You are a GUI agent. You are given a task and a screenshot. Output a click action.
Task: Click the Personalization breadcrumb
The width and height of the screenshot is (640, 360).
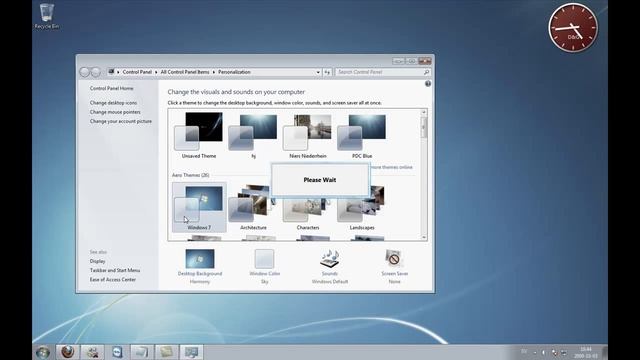tap(234, 72)
